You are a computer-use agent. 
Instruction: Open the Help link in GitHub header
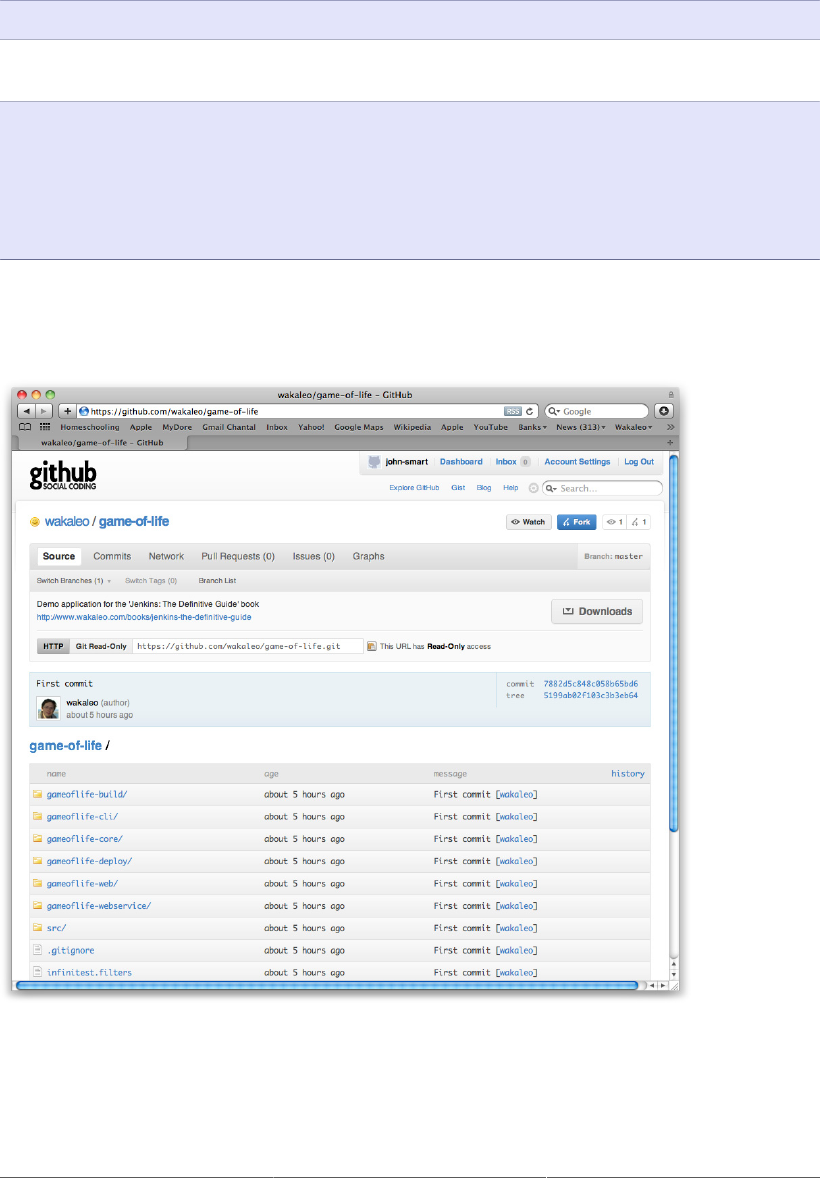tap(510, 488)
